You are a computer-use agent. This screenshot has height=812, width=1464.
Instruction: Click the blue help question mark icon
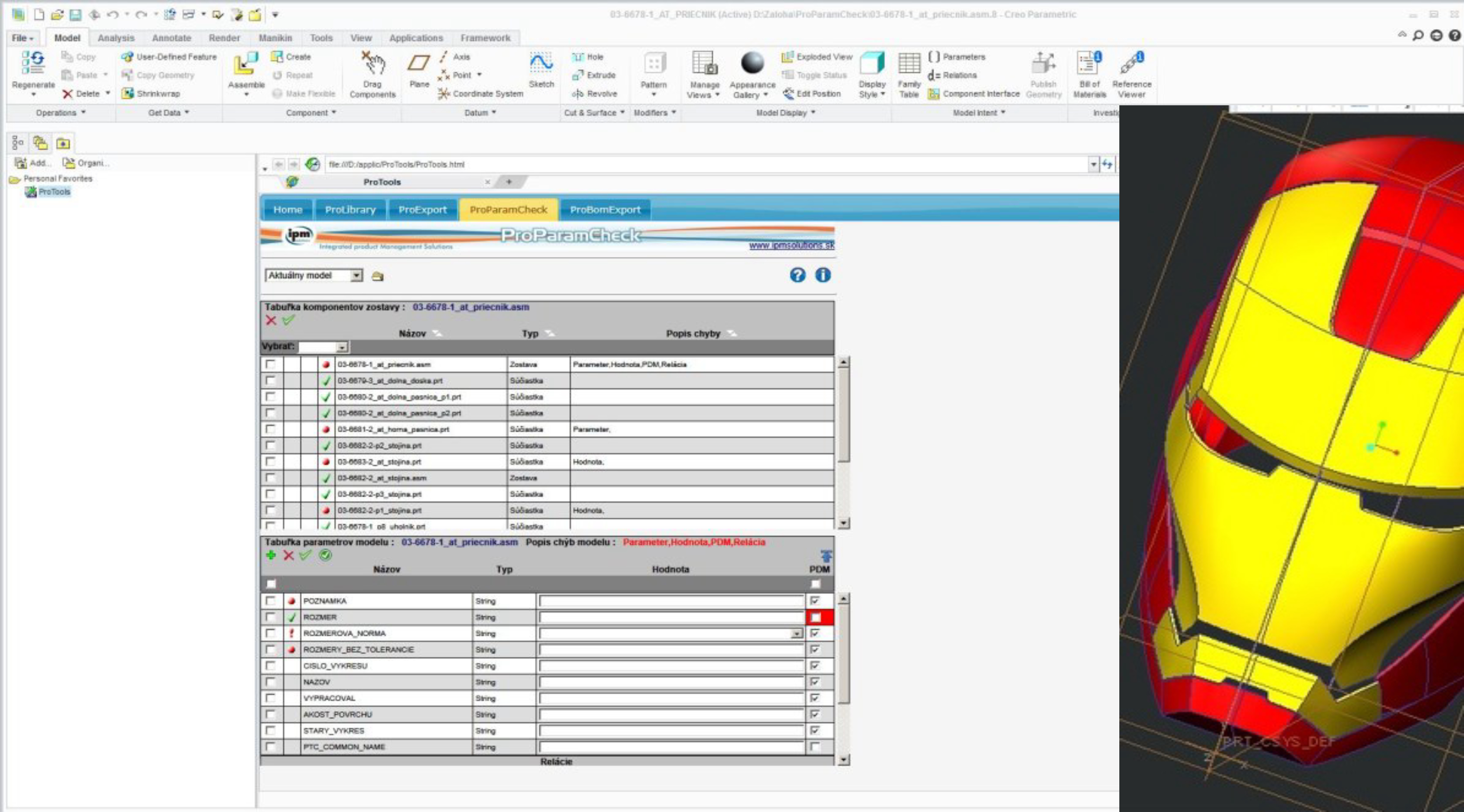coord(798,276)
